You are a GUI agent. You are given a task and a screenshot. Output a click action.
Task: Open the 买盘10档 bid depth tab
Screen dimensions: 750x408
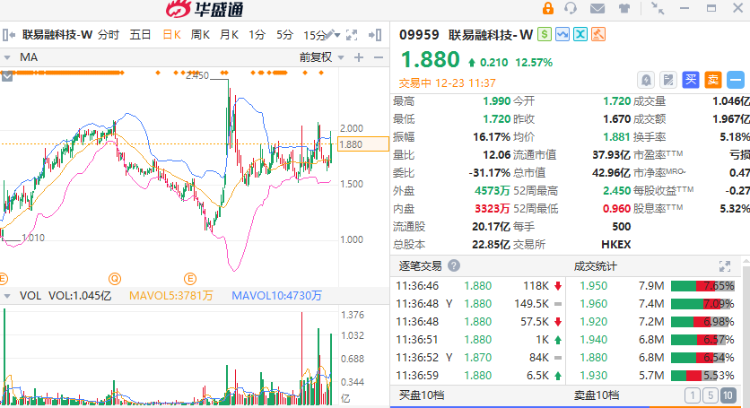click(x=421, y=395)
